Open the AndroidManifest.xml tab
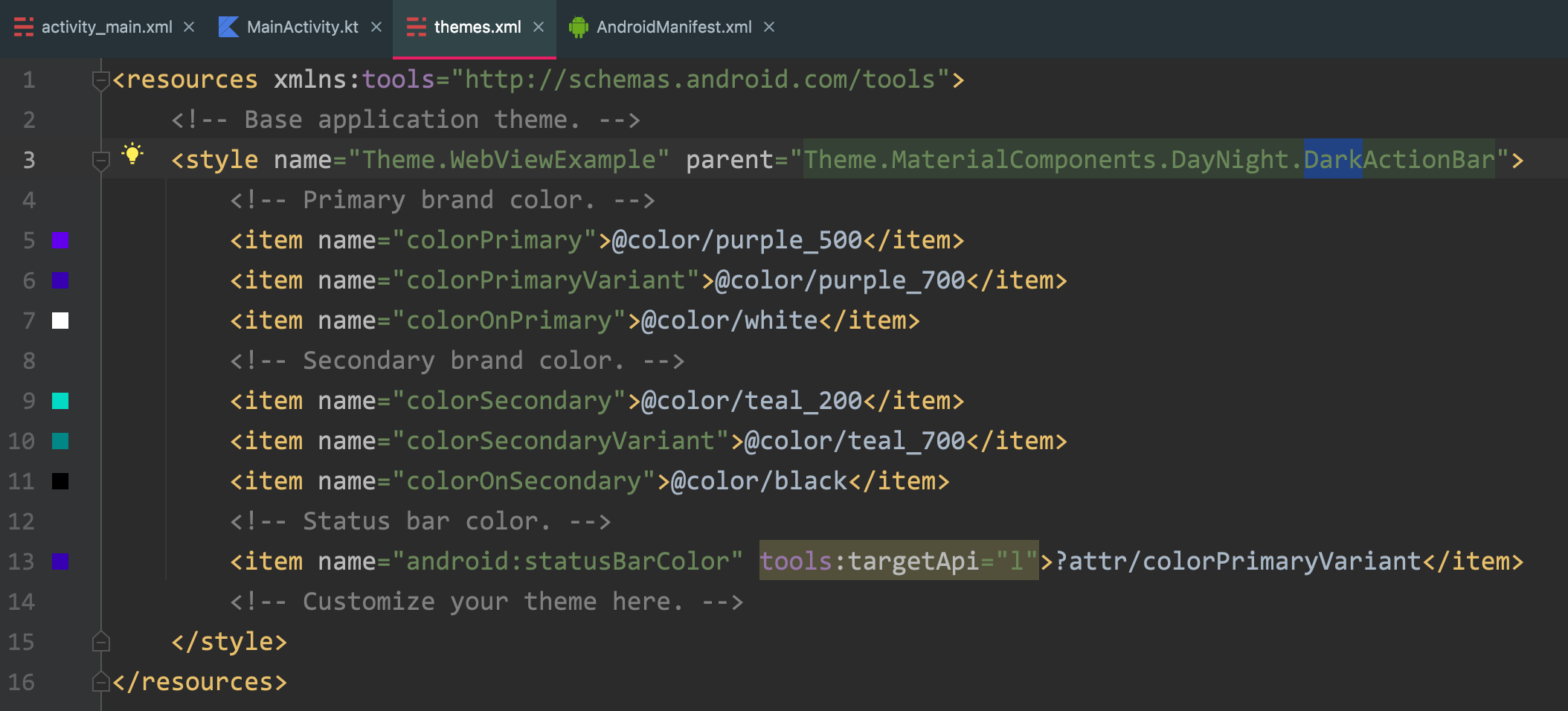 coord(673,28)
